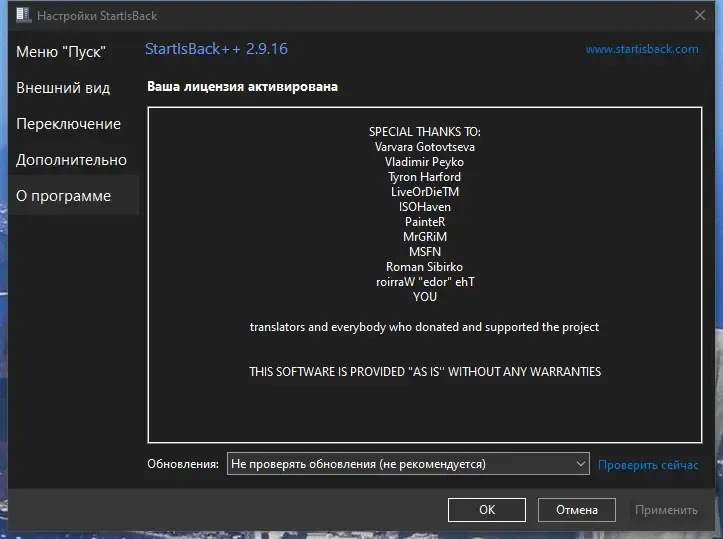Select the Переключение section
This screenshot has height=539, width=723.
click(x=69, y=124)
